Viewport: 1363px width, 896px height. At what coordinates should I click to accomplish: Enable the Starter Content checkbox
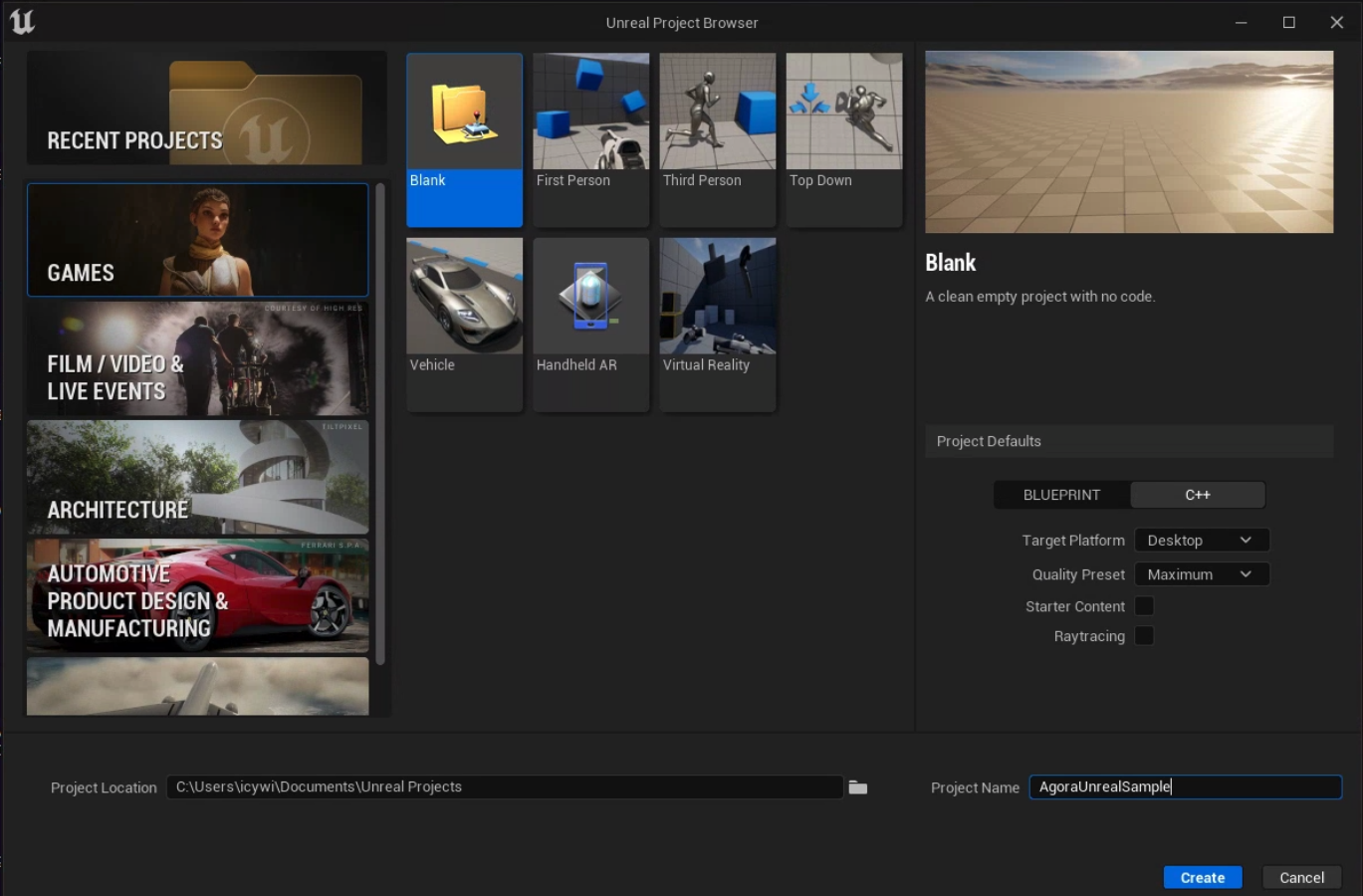[x=1144, y=606]
